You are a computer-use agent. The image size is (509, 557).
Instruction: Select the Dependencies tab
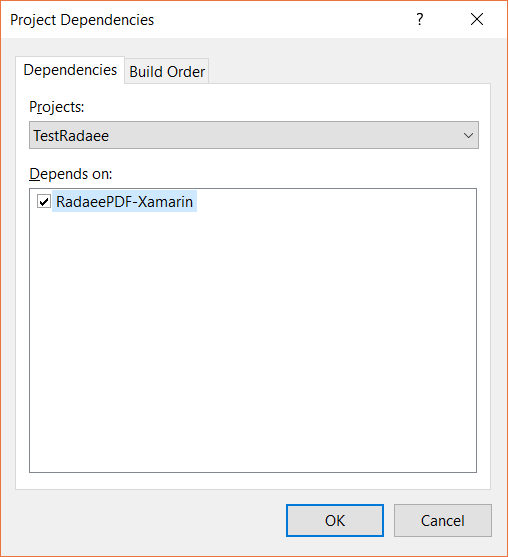coord(70,70)
